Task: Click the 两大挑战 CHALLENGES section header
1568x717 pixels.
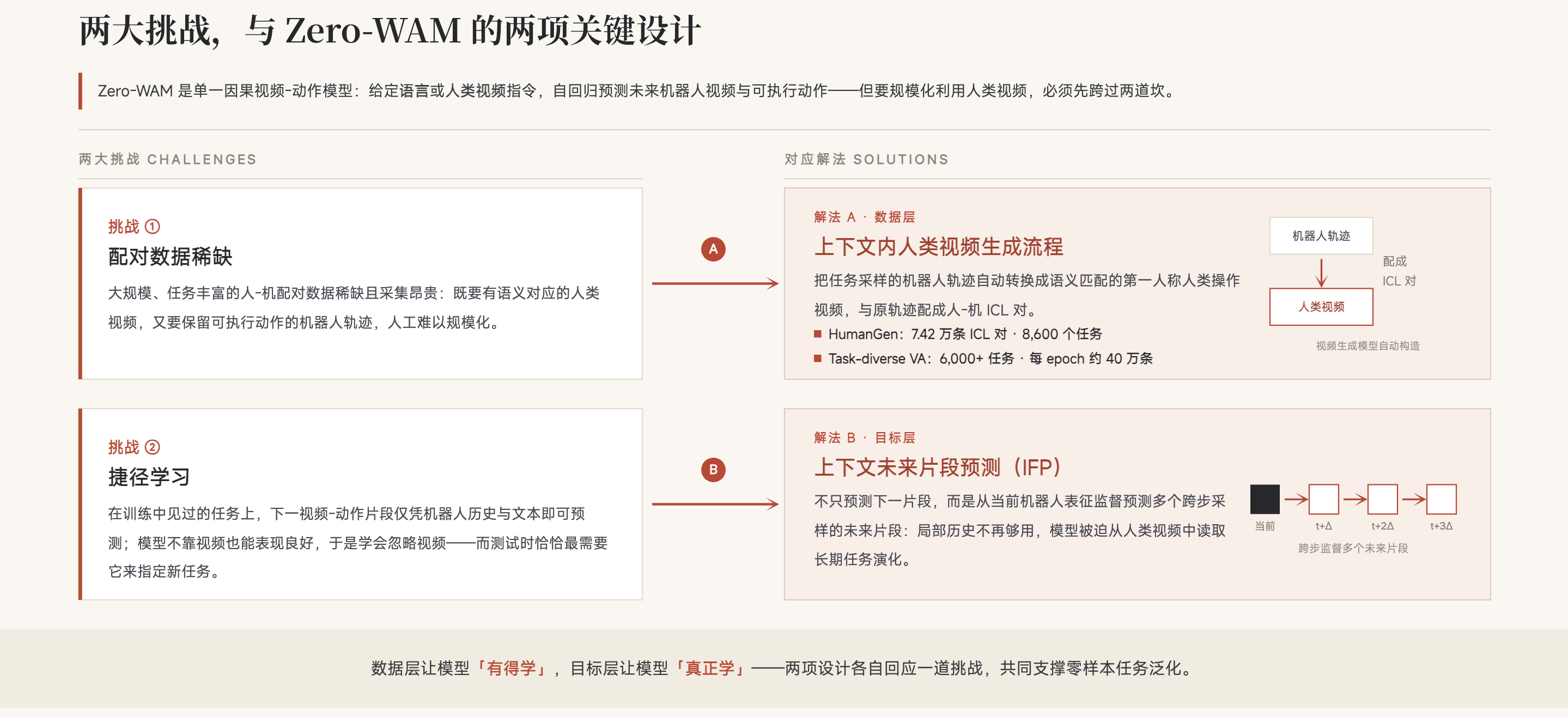Action: 167,159
